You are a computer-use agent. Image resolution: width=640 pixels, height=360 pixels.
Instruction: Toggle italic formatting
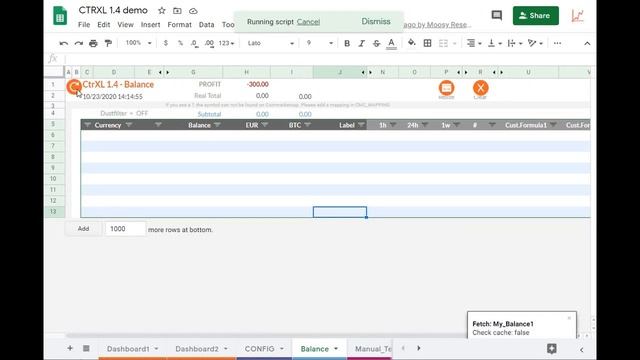point(362,43)
